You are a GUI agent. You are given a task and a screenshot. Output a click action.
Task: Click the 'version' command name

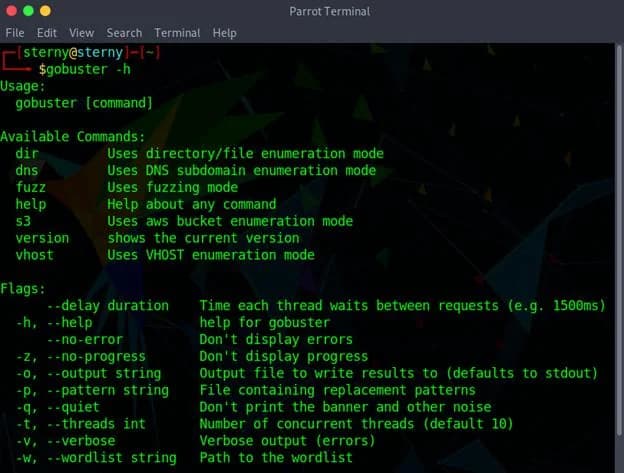pos(42,238)
